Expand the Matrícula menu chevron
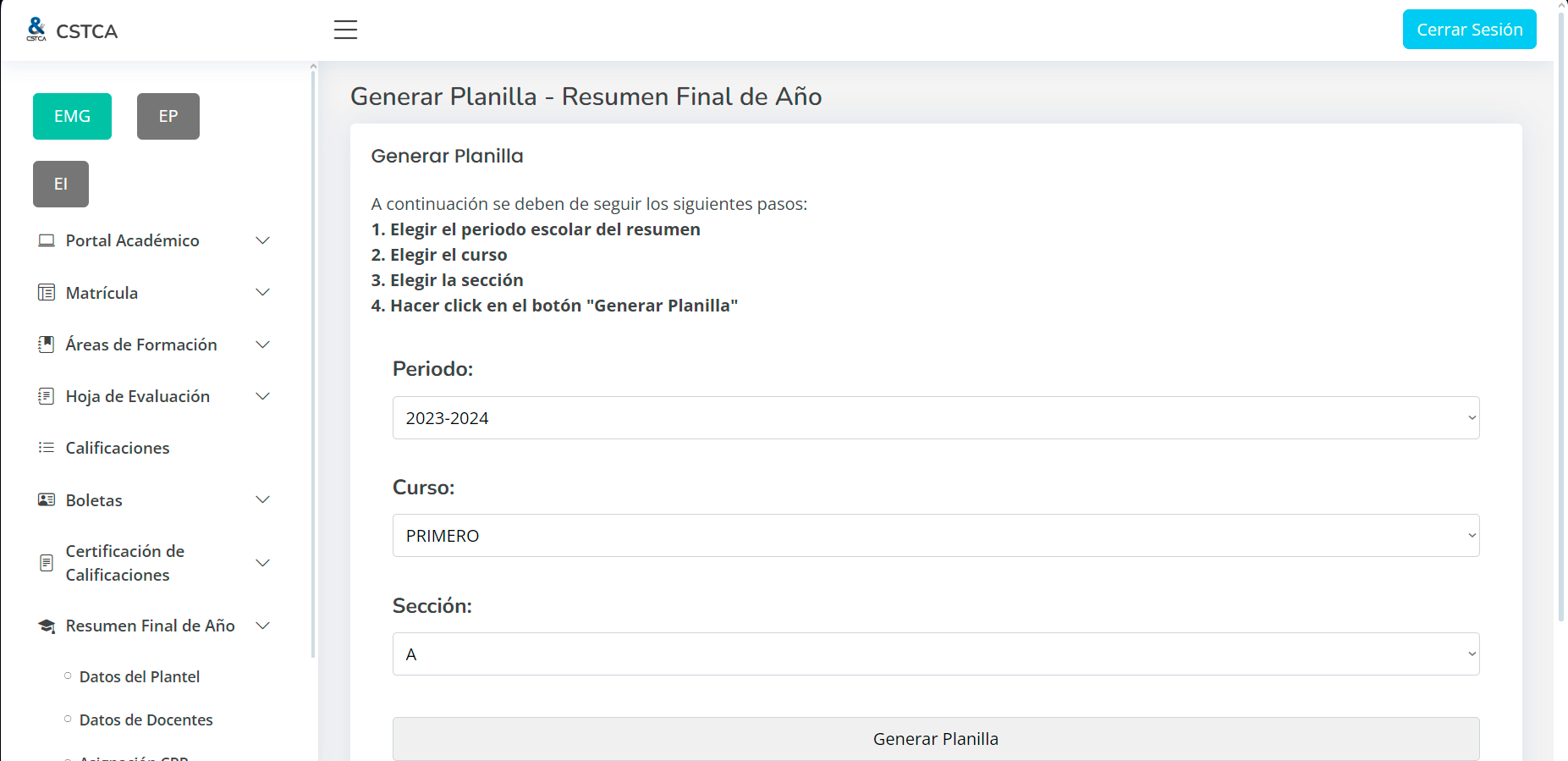Screen dimensions: 1568x761 (x=263, y=293)
